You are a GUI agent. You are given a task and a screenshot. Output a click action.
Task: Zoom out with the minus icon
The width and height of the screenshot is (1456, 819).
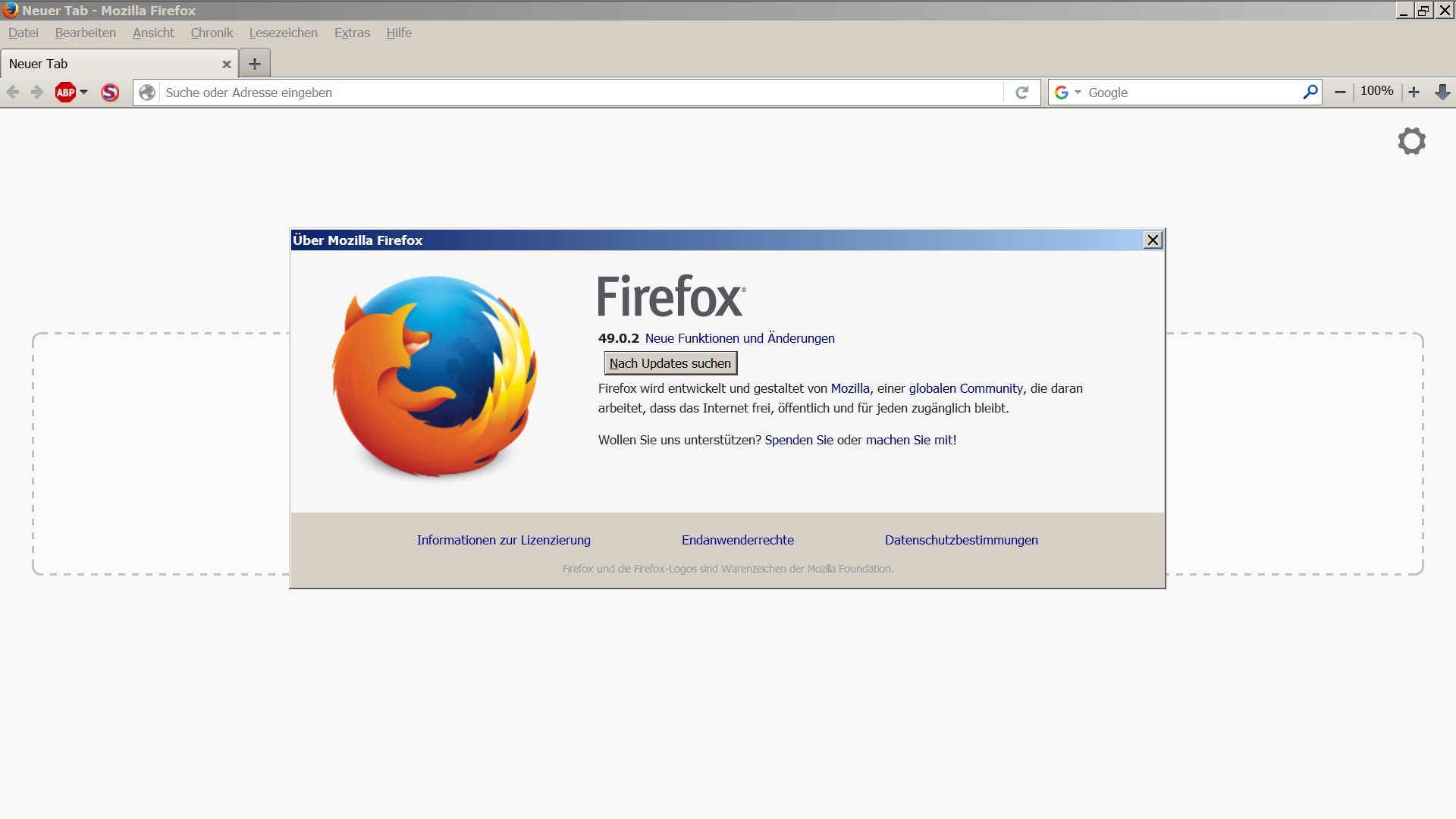tap(1340, 93)
